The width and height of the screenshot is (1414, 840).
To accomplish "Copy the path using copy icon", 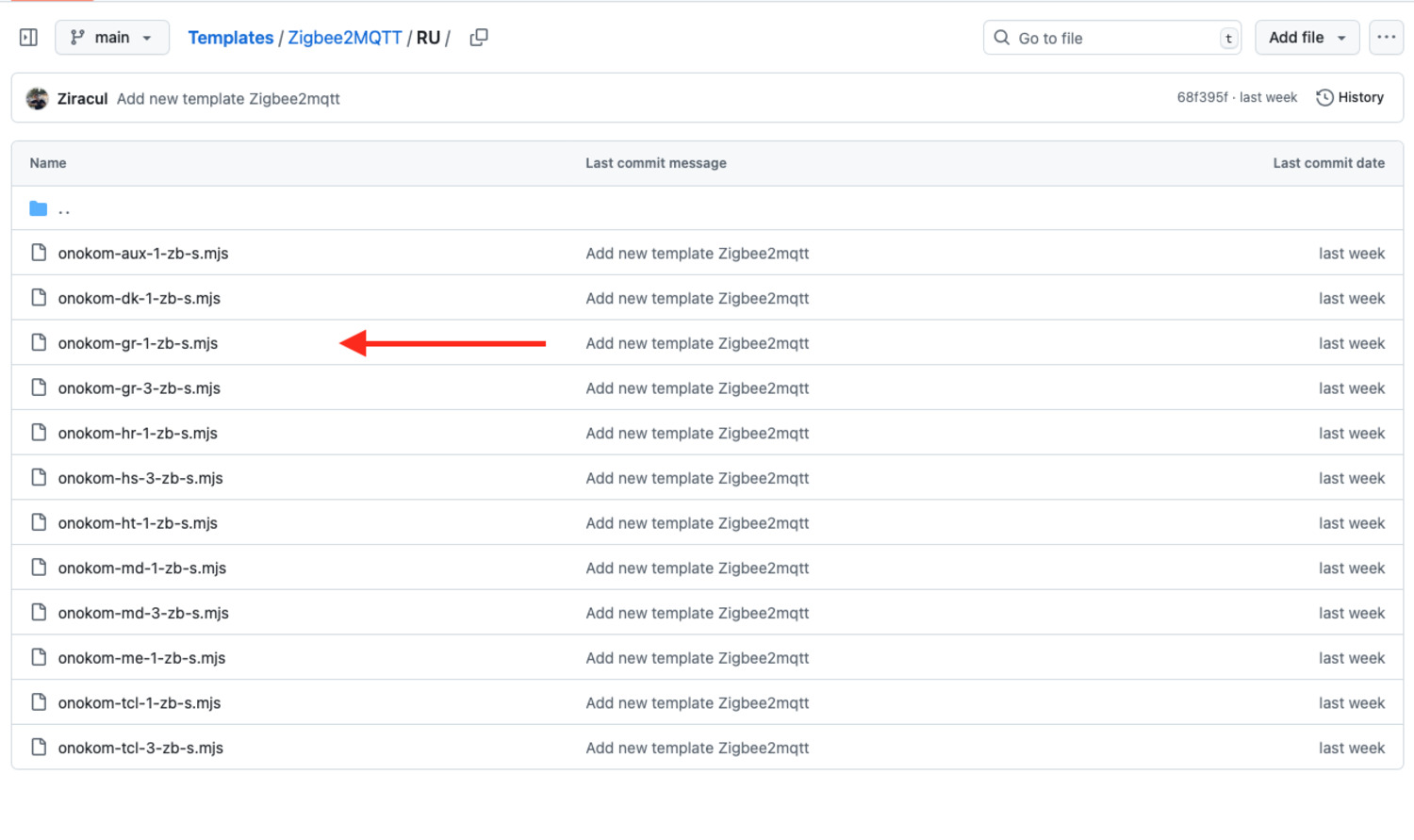I will coord(479,38).
